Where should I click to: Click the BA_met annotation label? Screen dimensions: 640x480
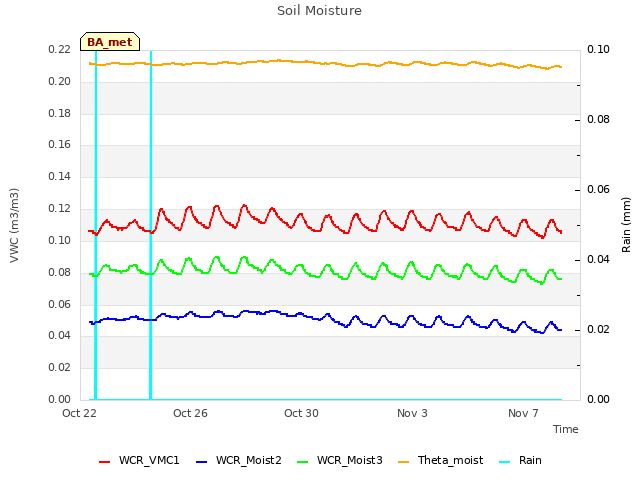(x=110, y=42)
